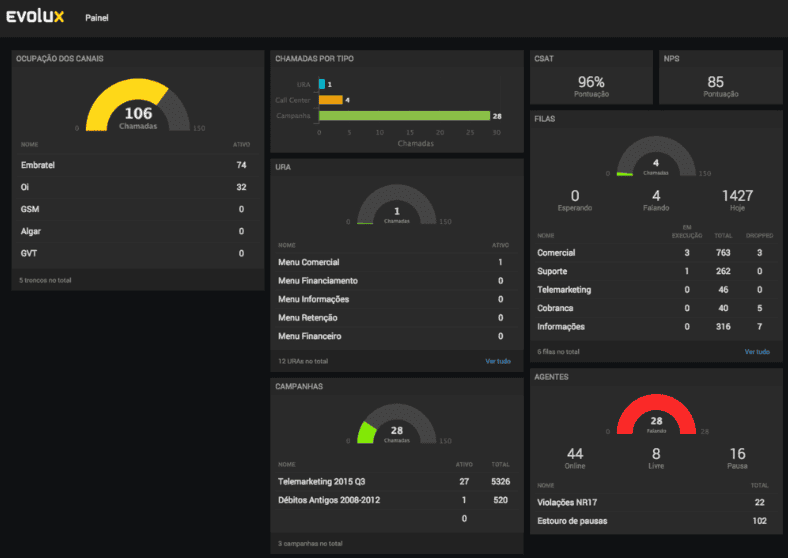Click the red Agentes gauge
Viewport: 788px width, 558px height.
pyautogui.click(x=656, y=414)
